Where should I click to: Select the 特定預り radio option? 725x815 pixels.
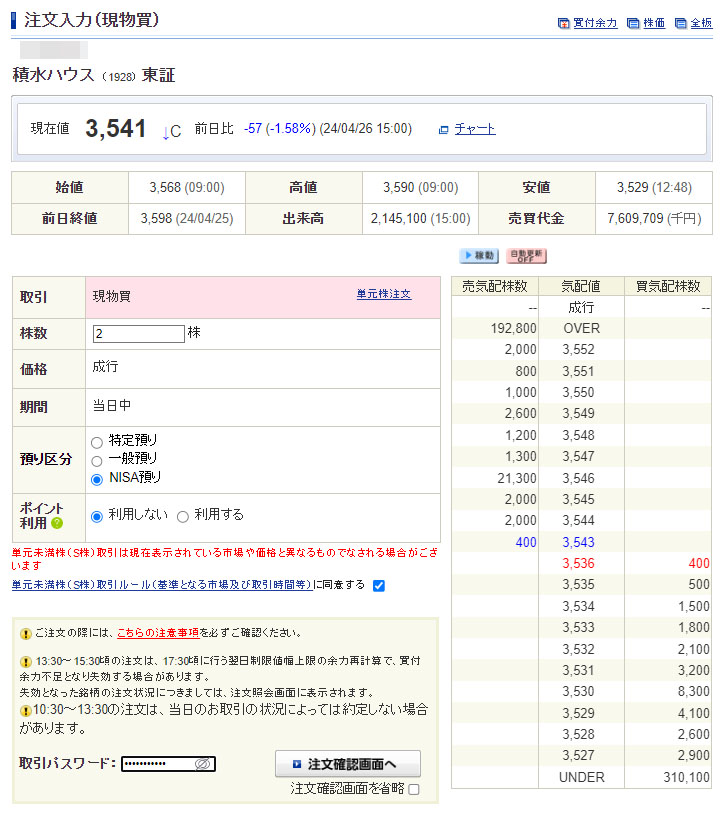(x=97, y=441)
